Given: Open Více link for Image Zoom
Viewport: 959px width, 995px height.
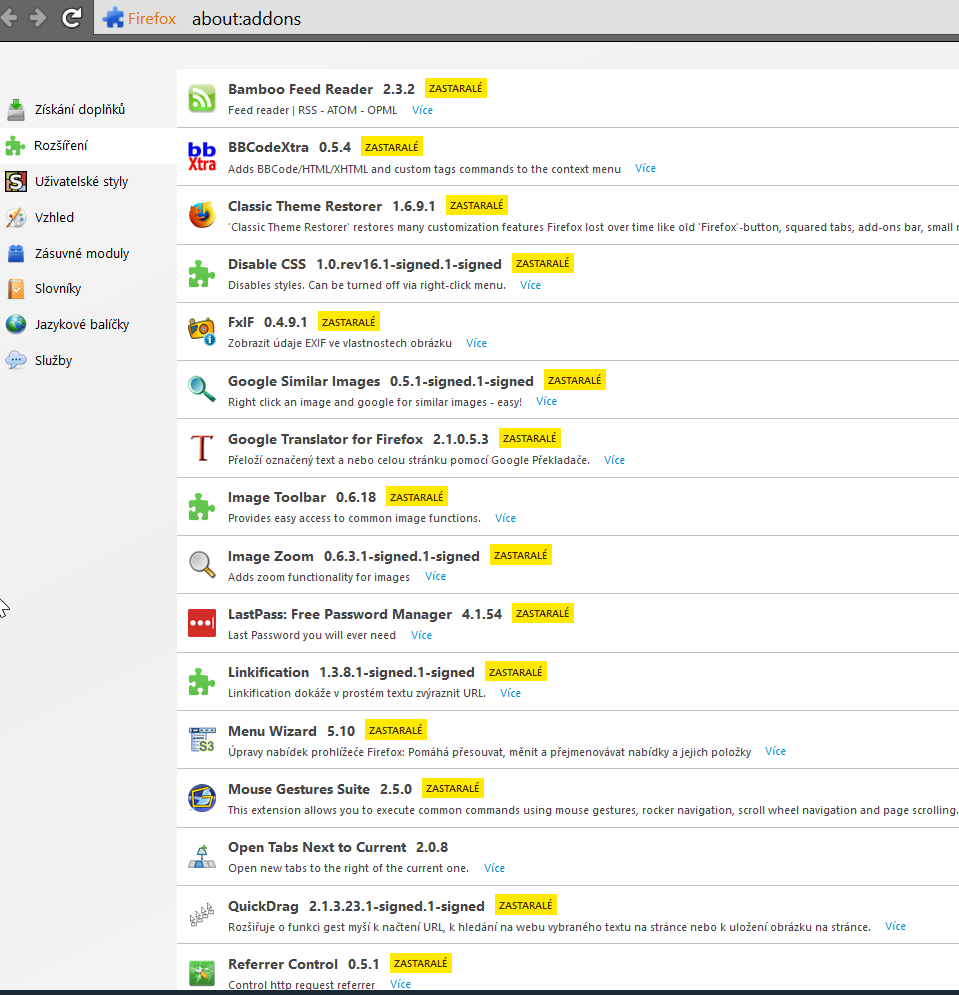Looking at the screenshot, I should [x=435, y=576].
